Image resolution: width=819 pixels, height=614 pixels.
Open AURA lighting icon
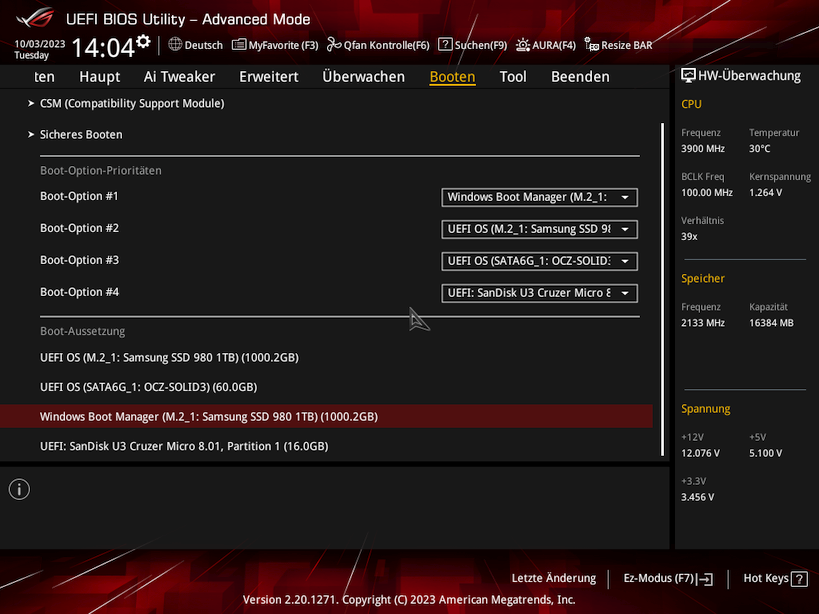point(523,45)
